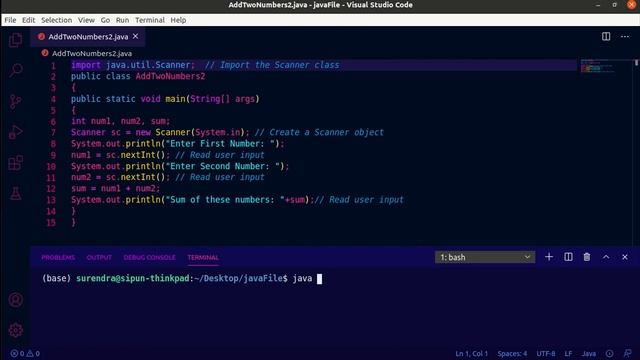
Task: Click the errors and warnings status indicator
Action: pos(25,353)
